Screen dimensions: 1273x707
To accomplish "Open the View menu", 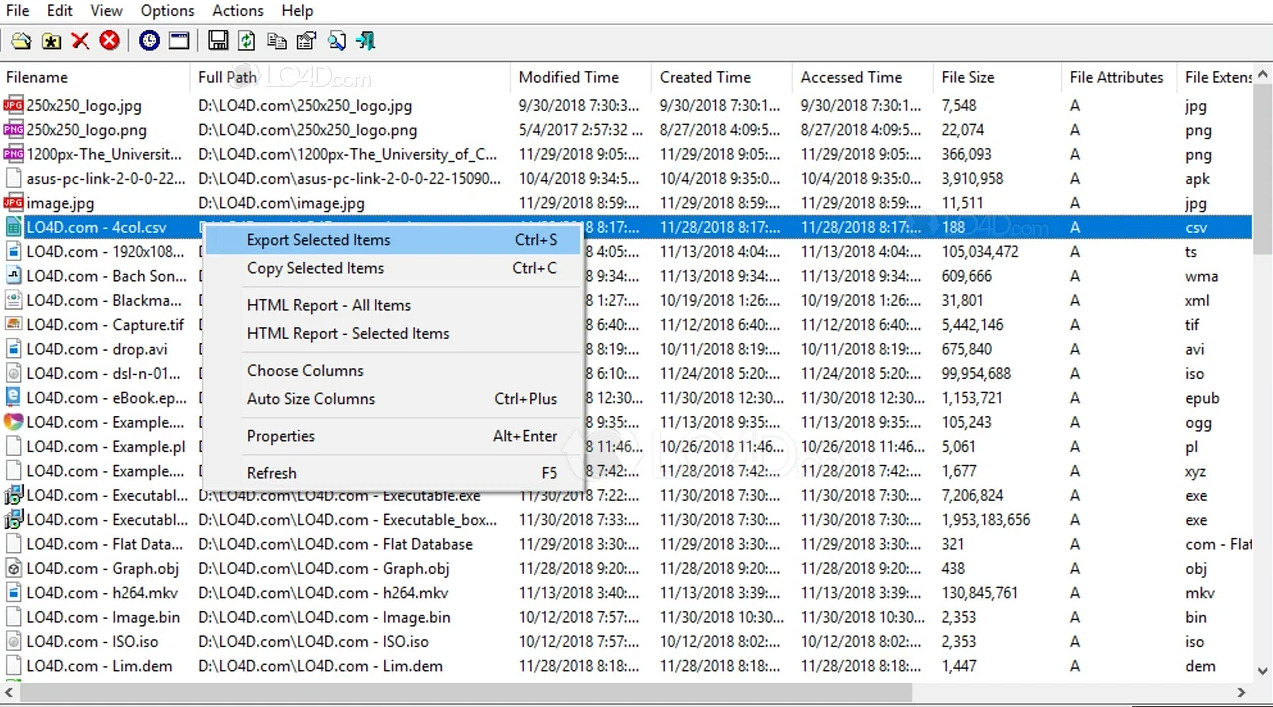I will tap(106, 10).
